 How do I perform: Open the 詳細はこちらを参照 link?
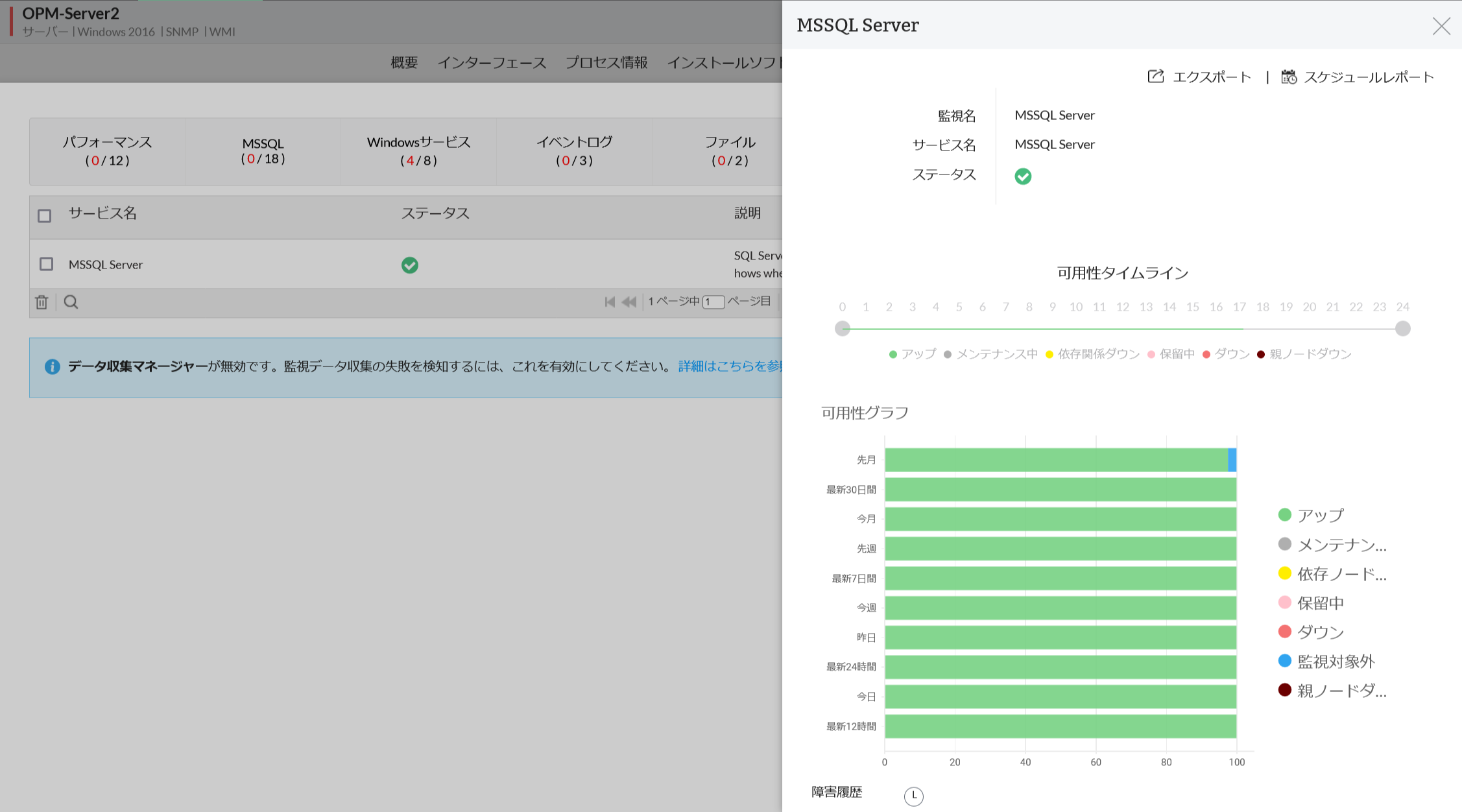point(730,366)
